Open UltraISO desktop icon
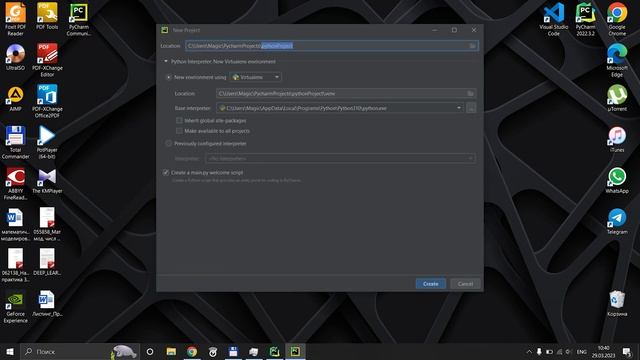 (x=16, y=57)
